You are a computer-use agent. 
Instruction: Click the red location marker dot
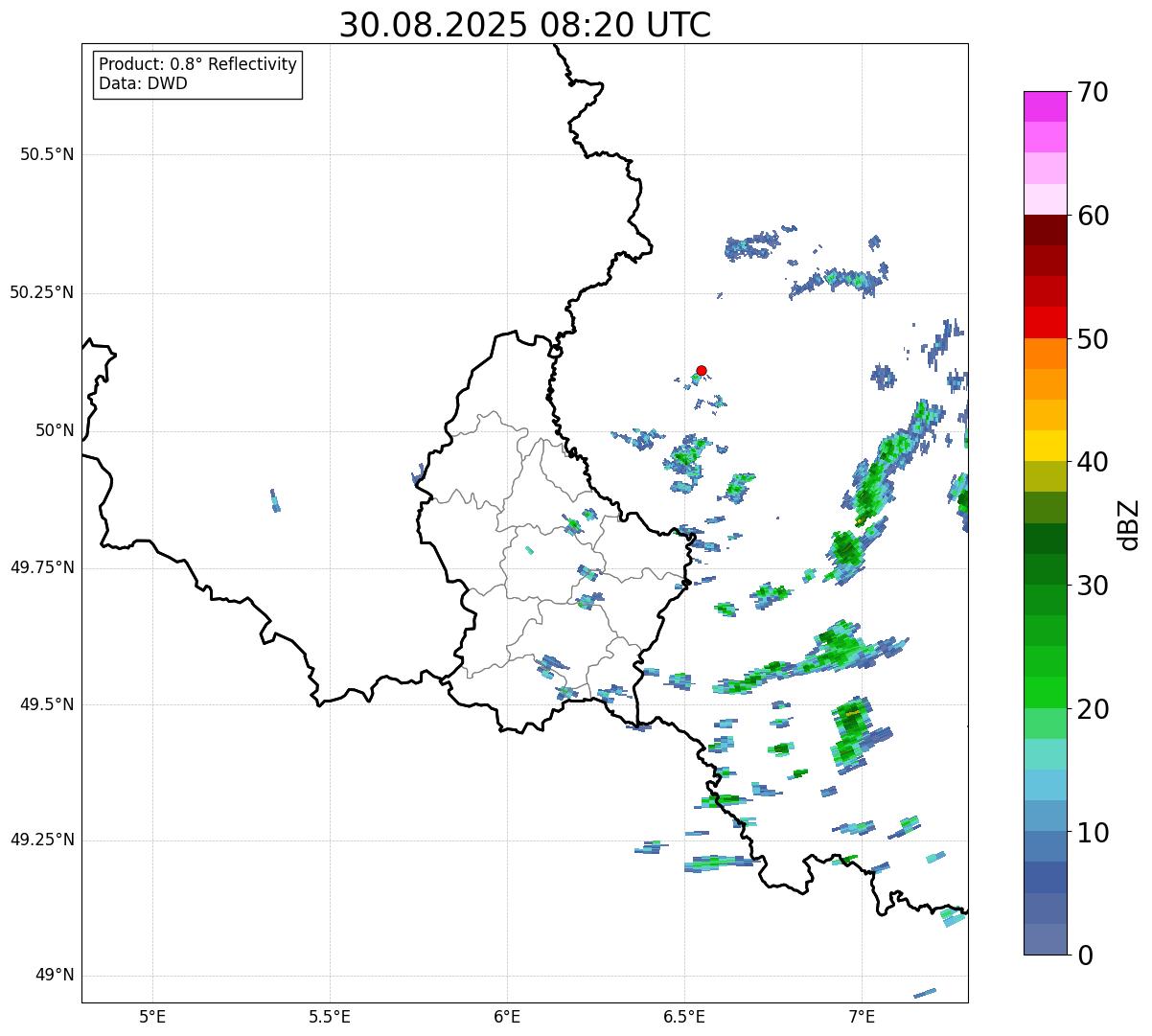[702, 370]
